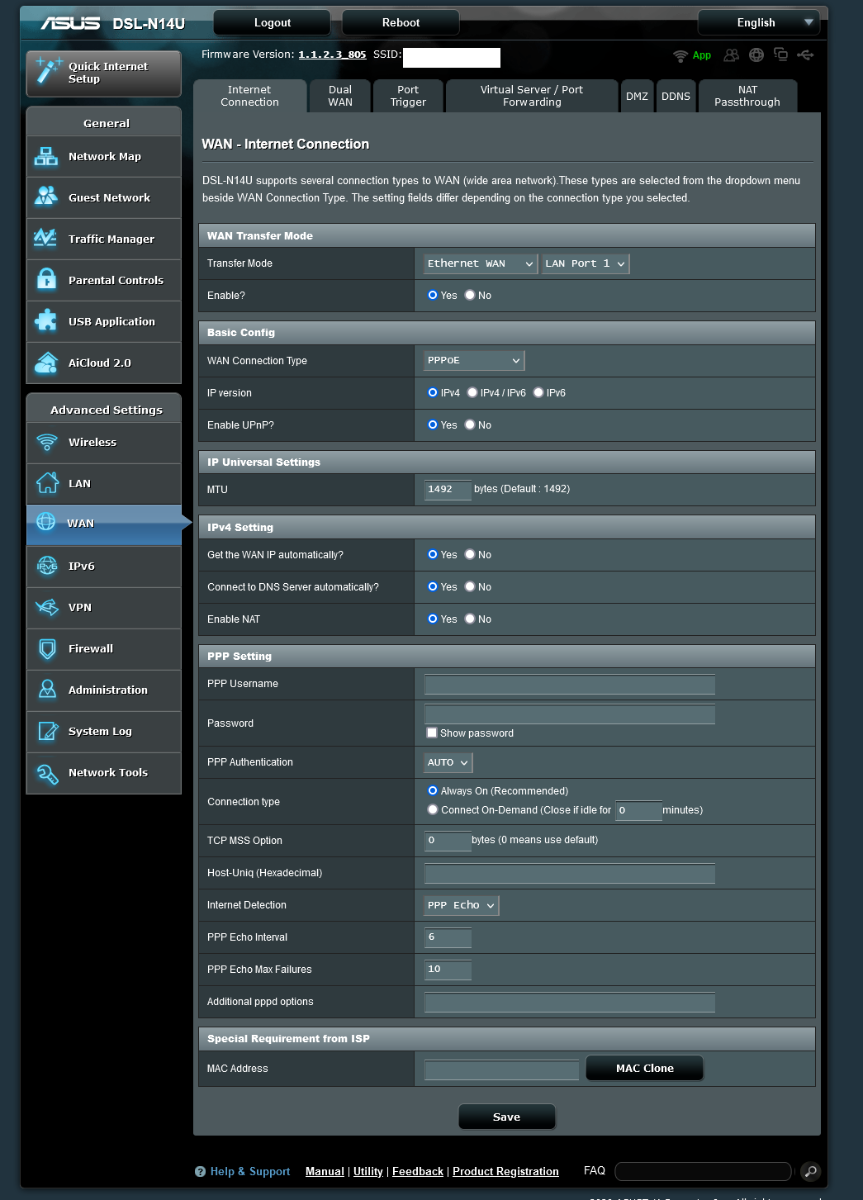Tick the Show password checkbox

pos(432,732)
